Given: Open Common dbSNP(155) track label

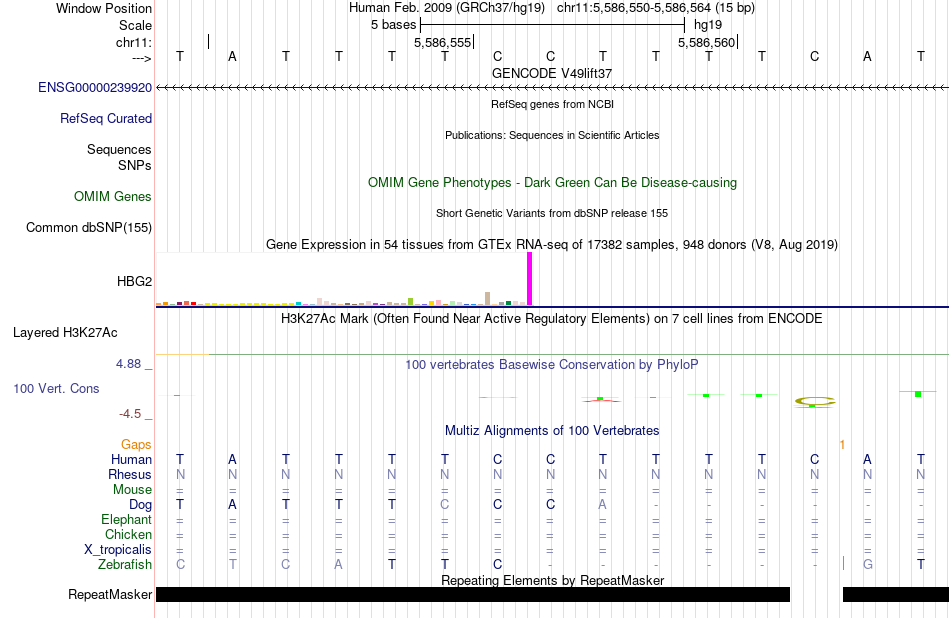Looking at the screenshot, I should coord(89,227).
